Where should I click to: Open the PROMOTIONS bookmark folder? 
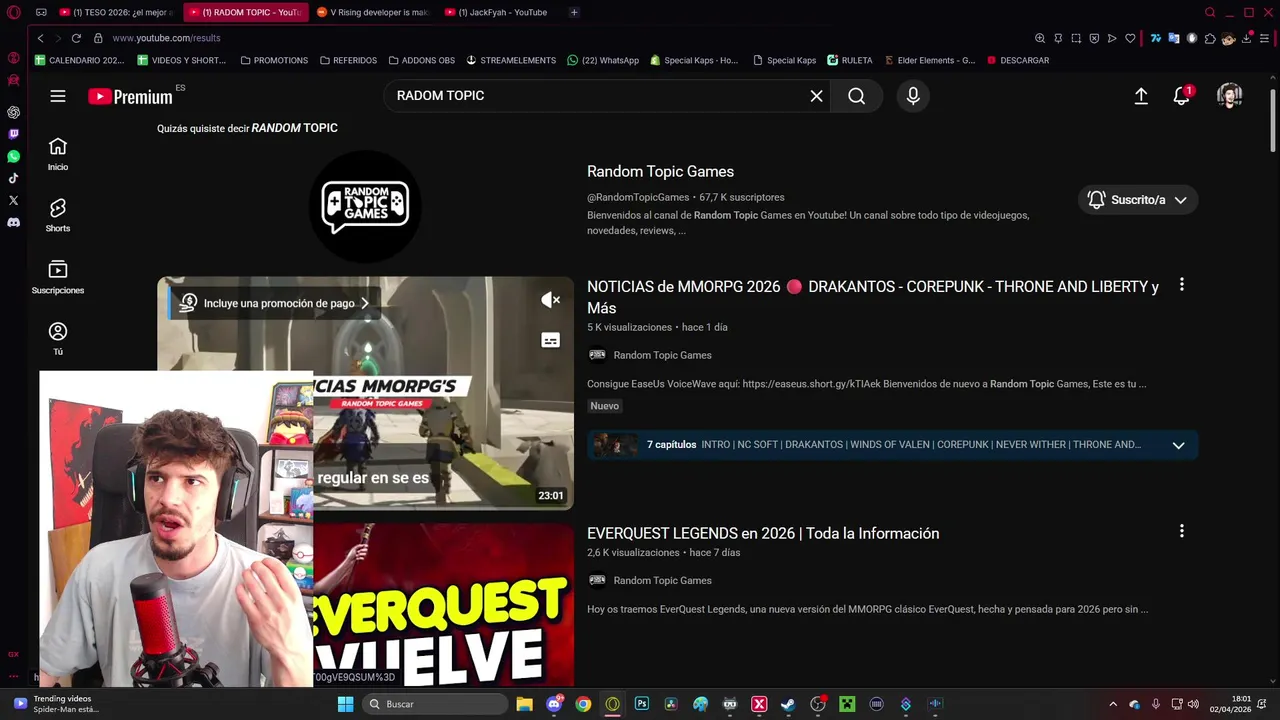pos(274,60)
